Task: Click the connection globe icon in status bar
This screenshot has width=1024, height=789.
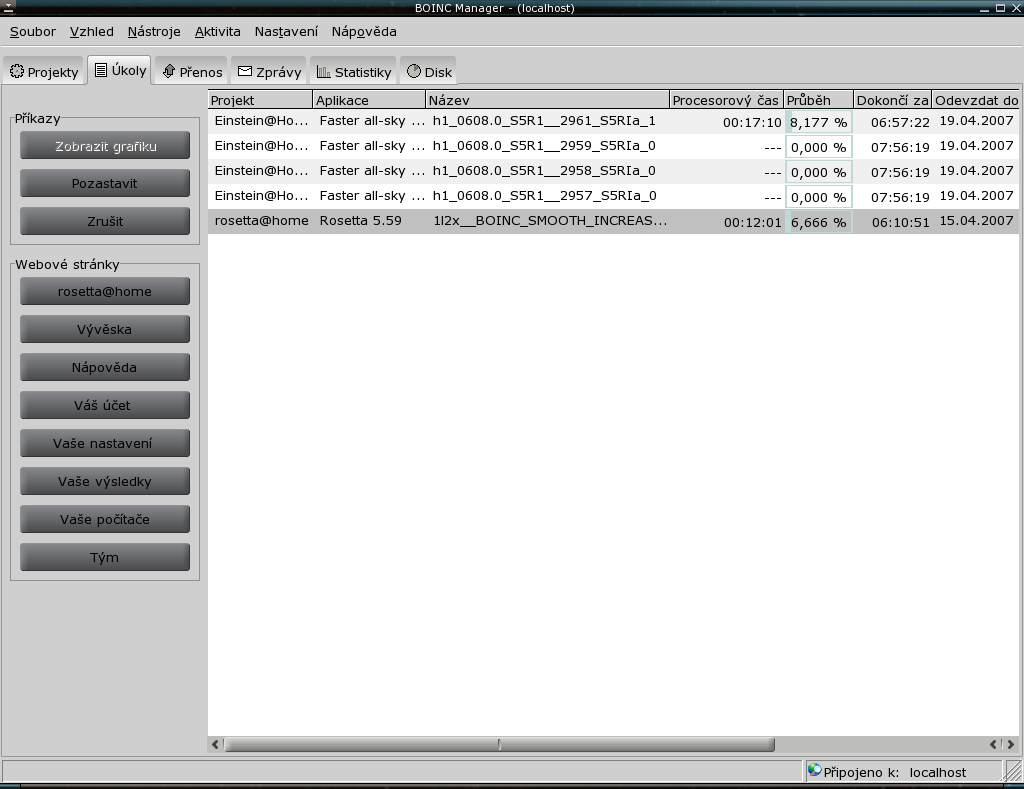Action: tap(814, 770)
